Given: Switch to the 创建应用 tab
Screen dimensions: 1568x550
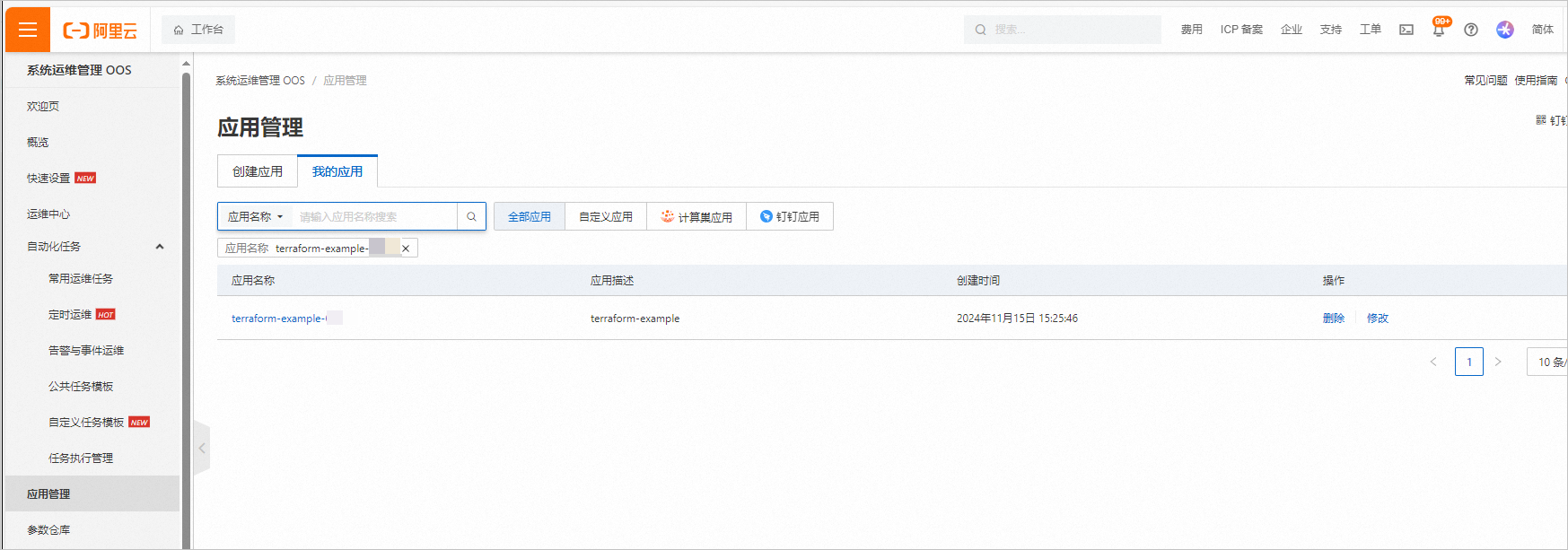Looking at the screenshot, I should (x=258, y=171).
